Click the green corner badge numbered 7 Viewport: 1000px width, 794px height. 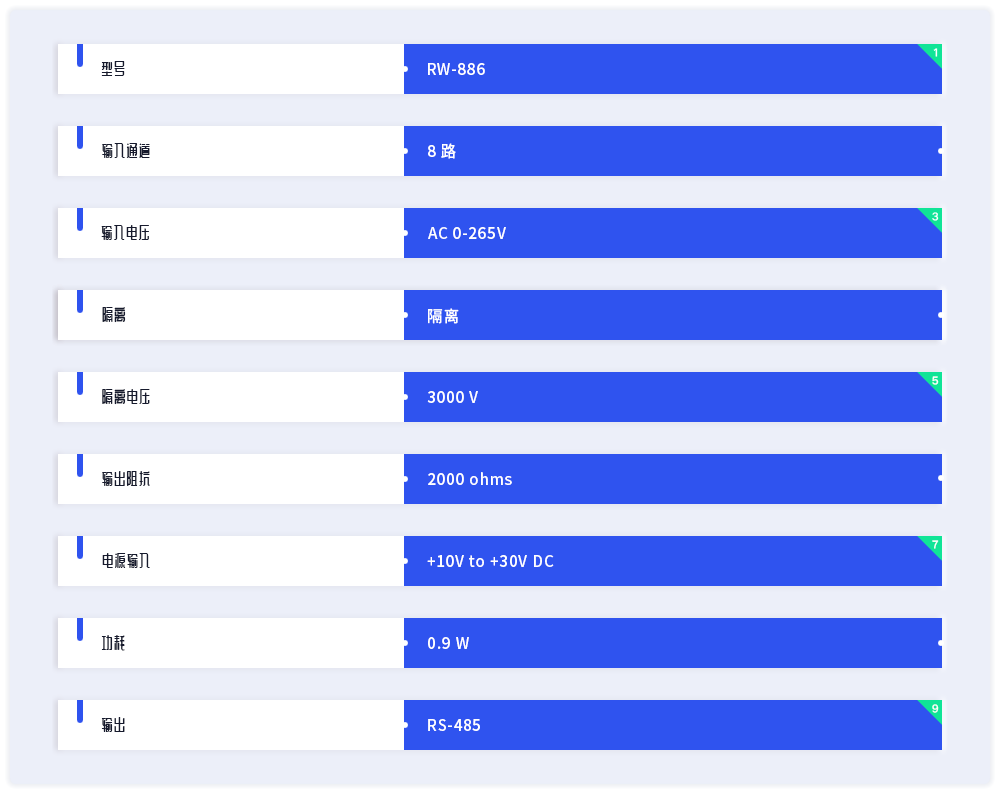click(933, 545)
